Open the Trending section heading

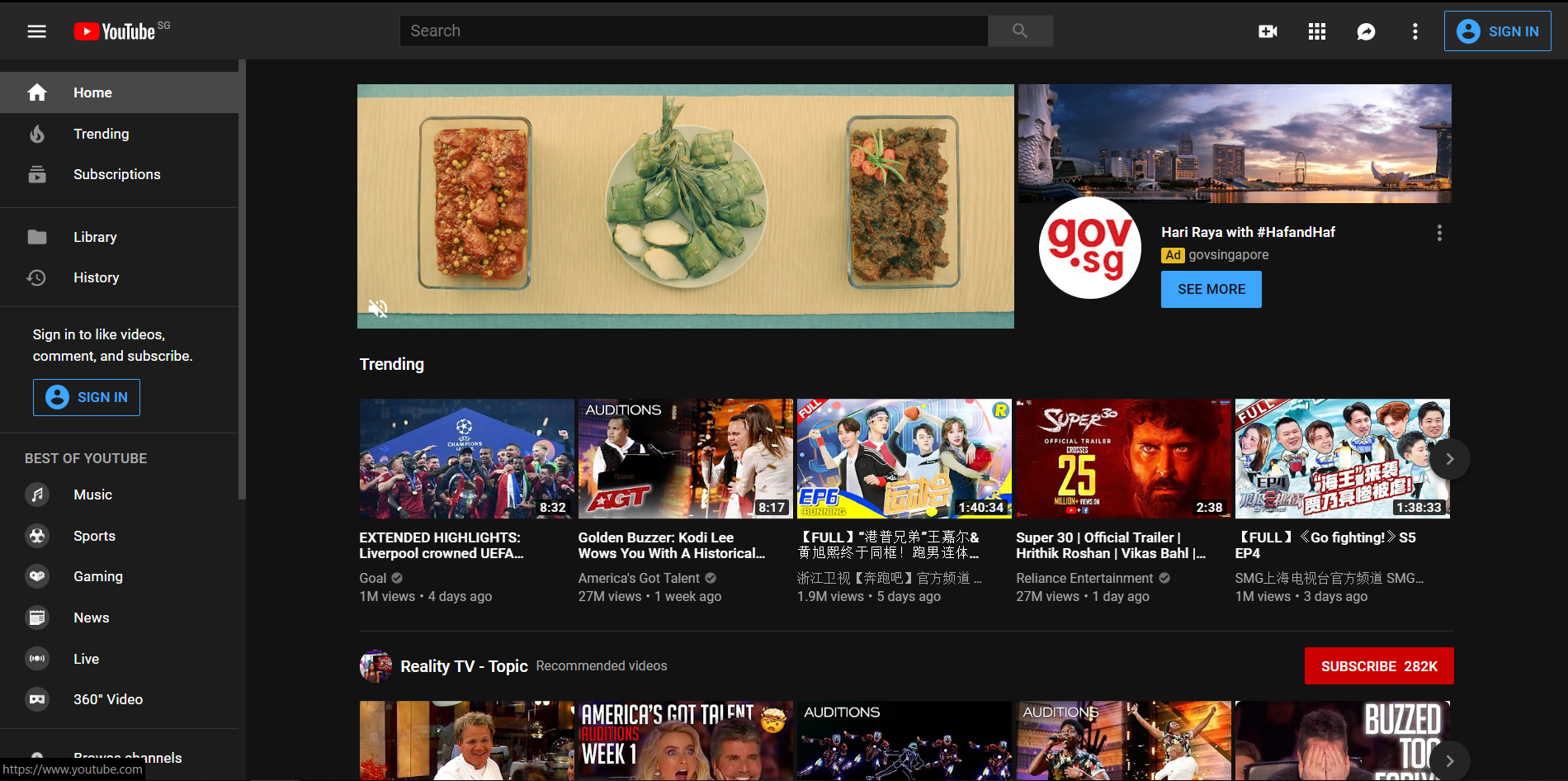coord(391,364)
